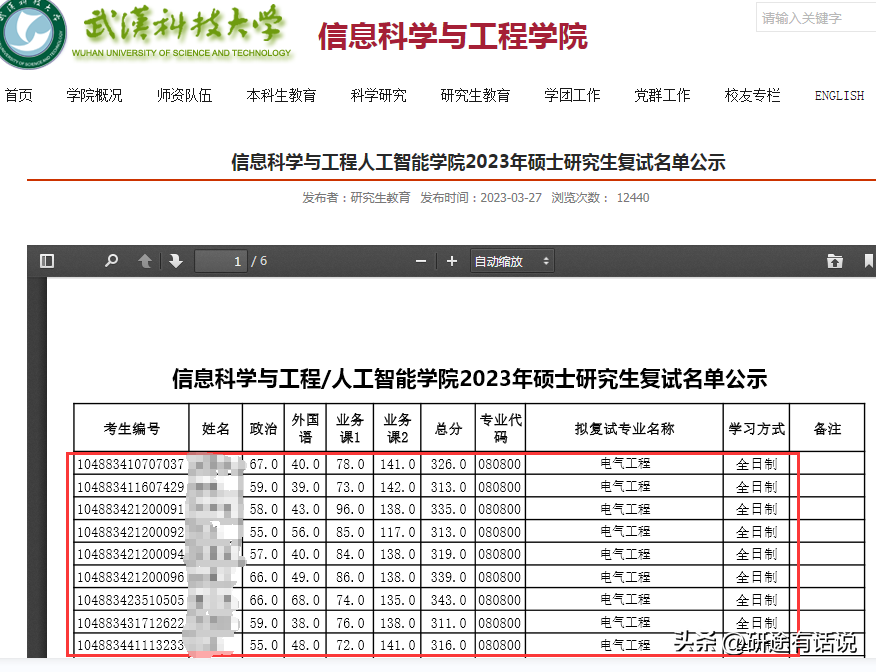Click the 业务课2 column header

point(397,428)
